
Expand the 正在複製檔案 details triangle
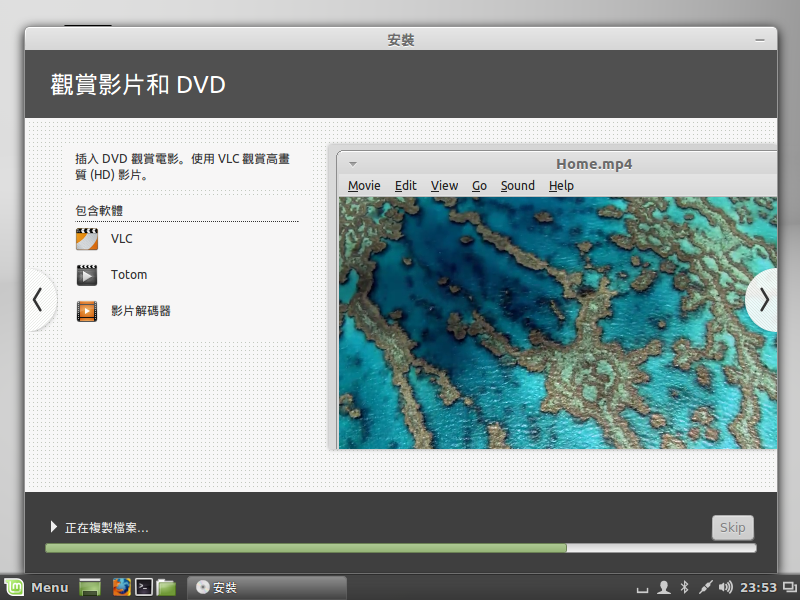(x=54, y=527)
